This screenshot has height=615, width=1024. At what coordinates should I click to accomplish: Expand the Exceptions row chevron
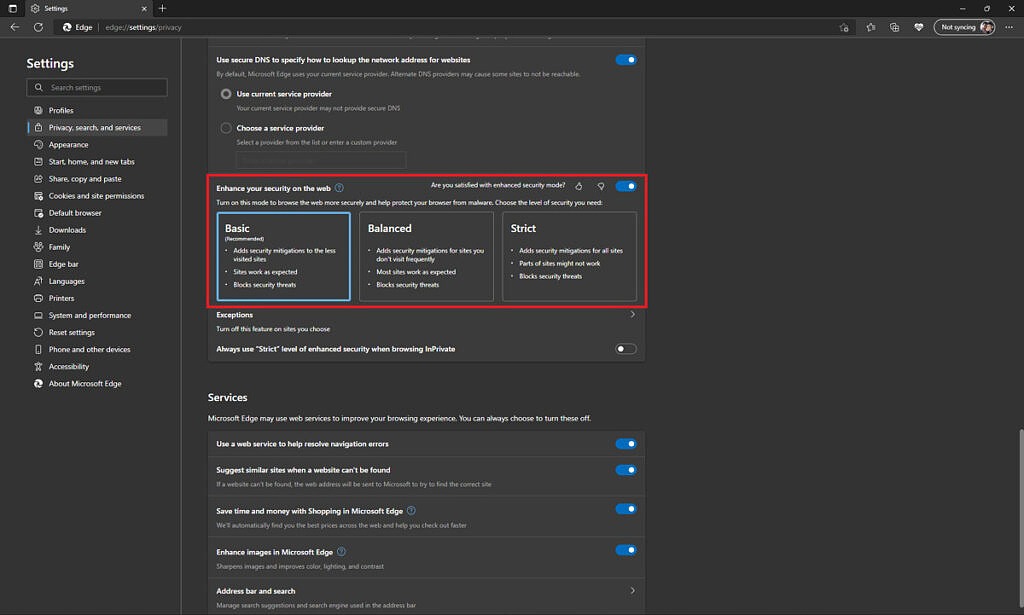632,315
